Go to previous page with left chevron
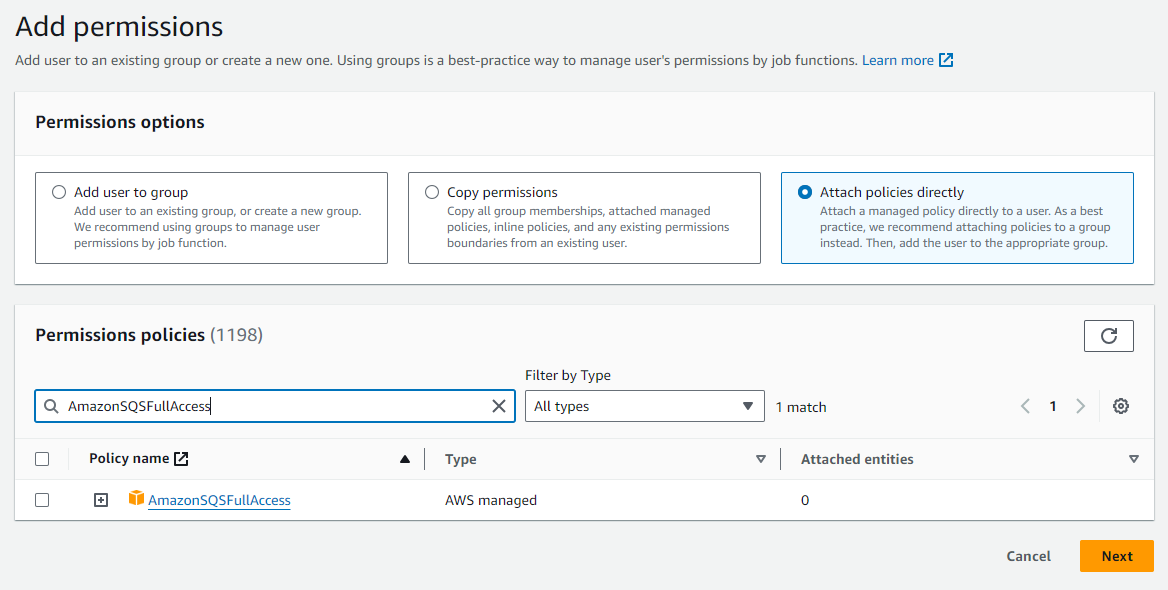This screenshot has height=590, width=1168. tap(1025, 406)
